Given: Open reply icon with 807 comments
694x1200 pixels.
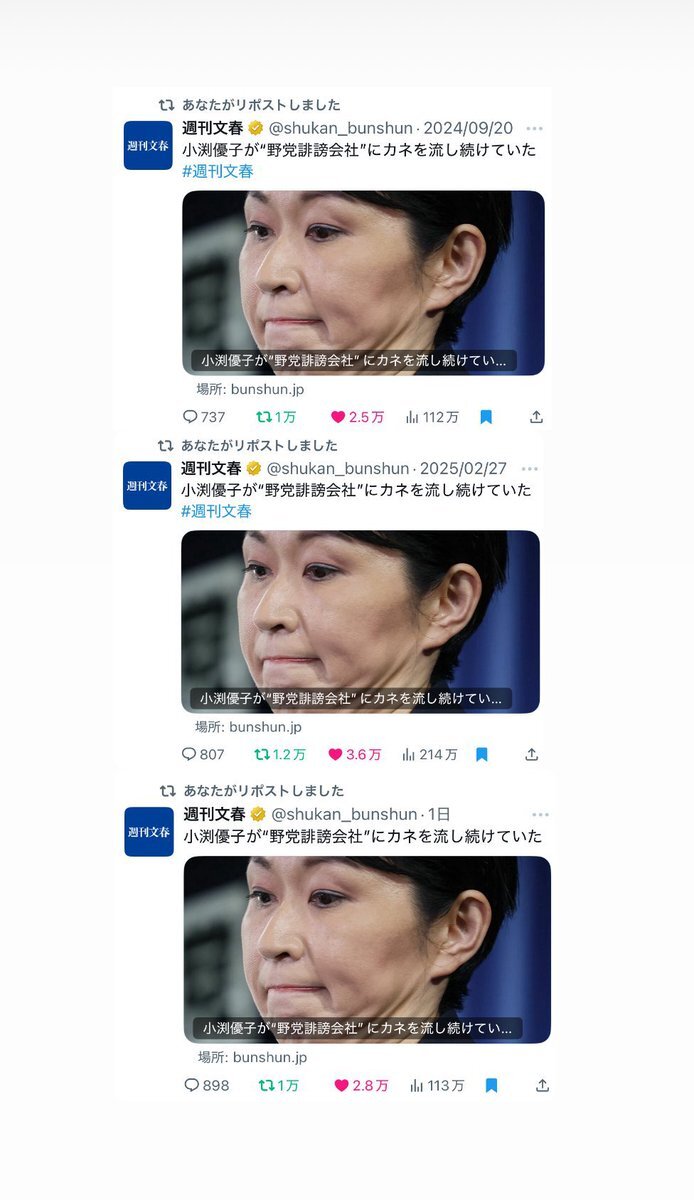Looking at the screenshot, I should [203, 755].
